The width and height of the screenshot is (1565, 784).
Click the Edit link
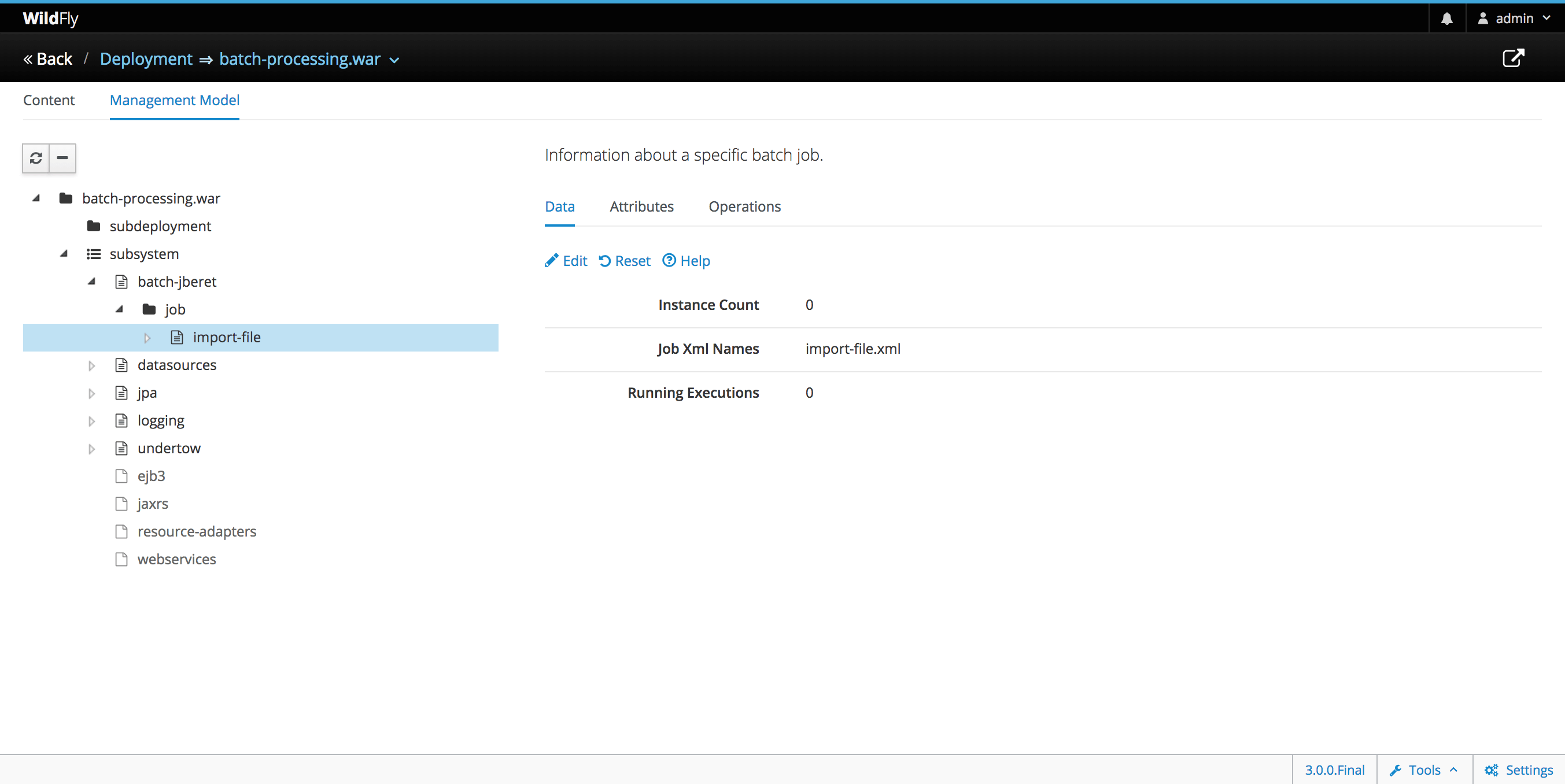566,261
